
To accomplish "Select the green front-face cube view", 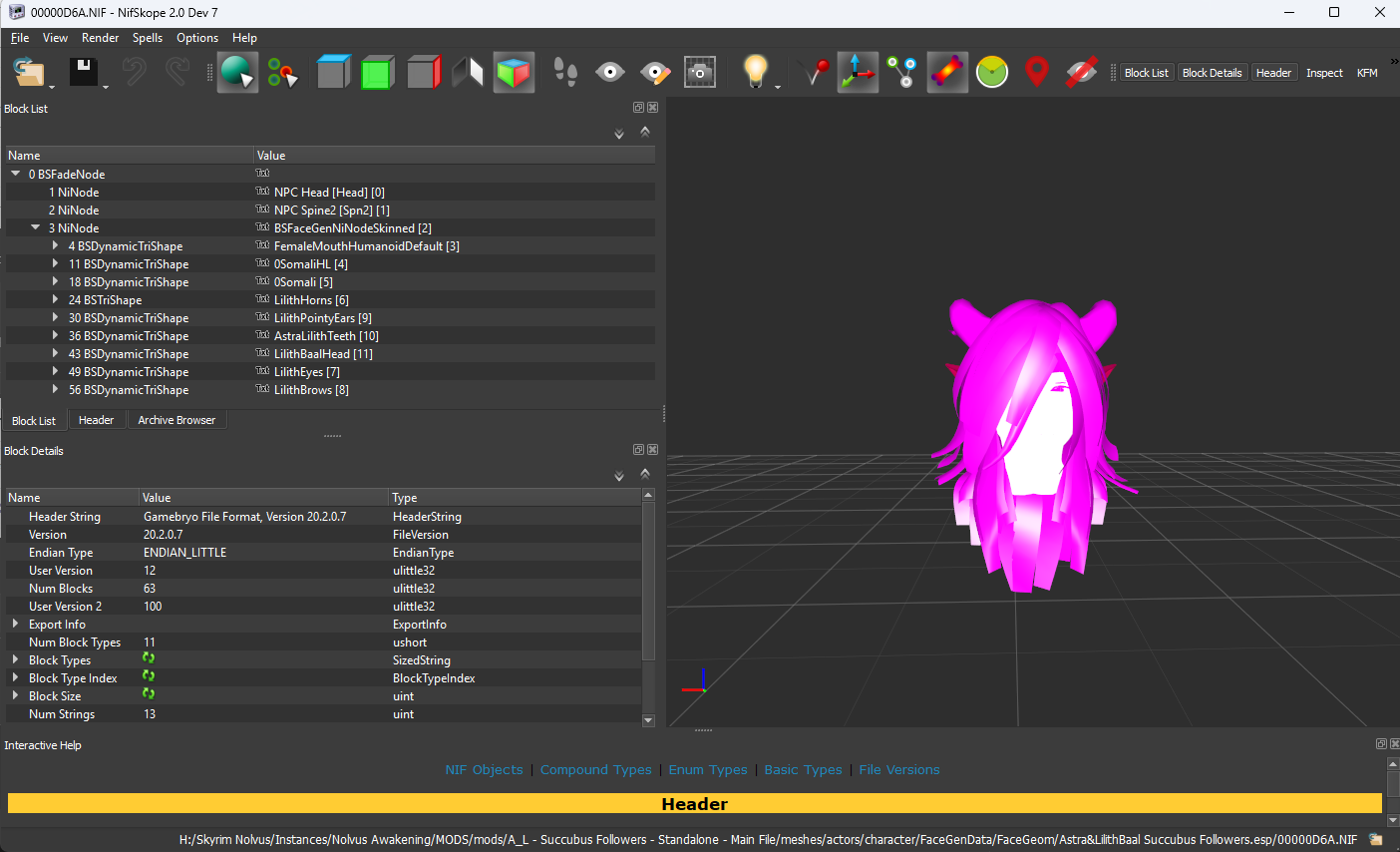I will click(x=378, y=73).
